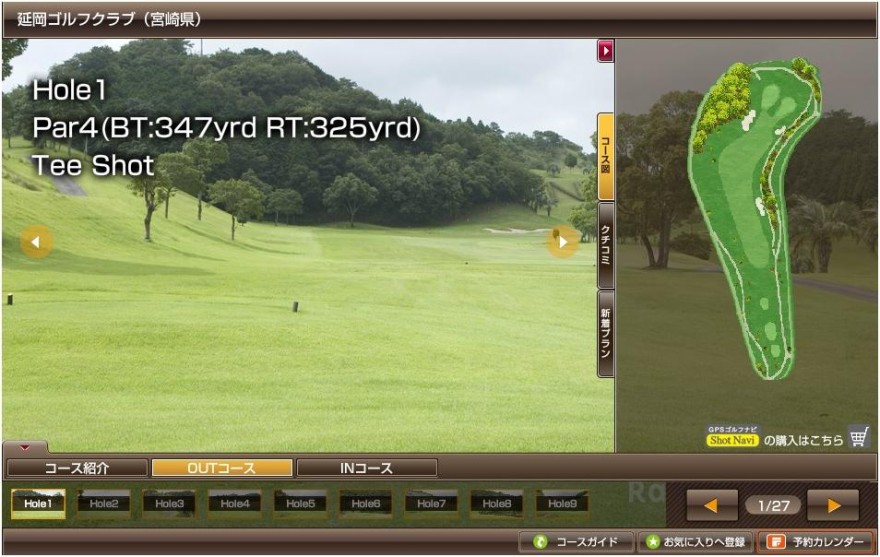Open the コース図 vertical tab
This screenshot has width=880, height=557.
606,156
